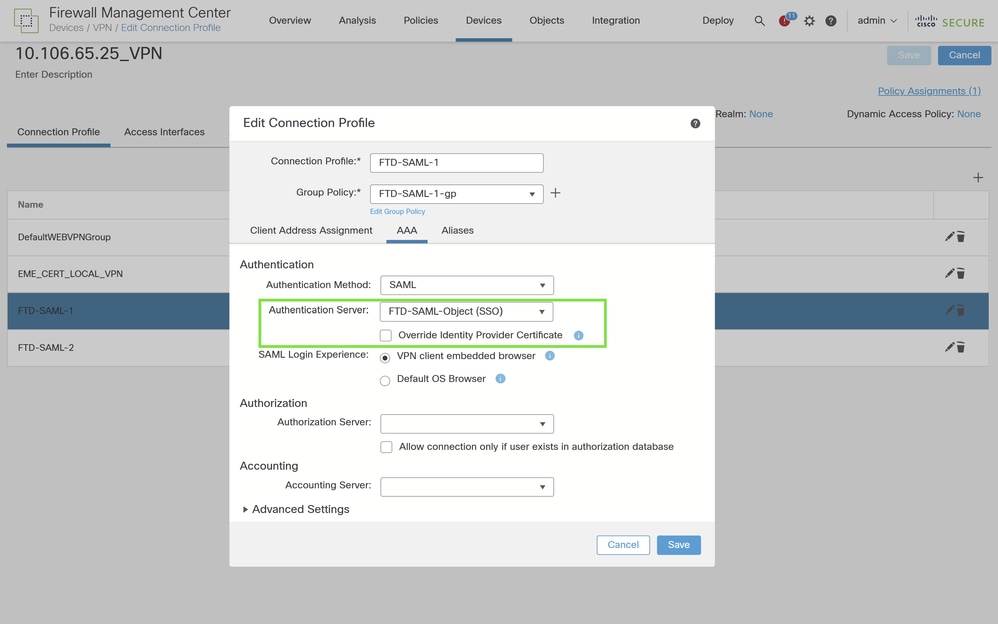Open Edit Group Policy link
This screenshot has height=624, width=998.
pyautogui.click(x=397, y=211)
